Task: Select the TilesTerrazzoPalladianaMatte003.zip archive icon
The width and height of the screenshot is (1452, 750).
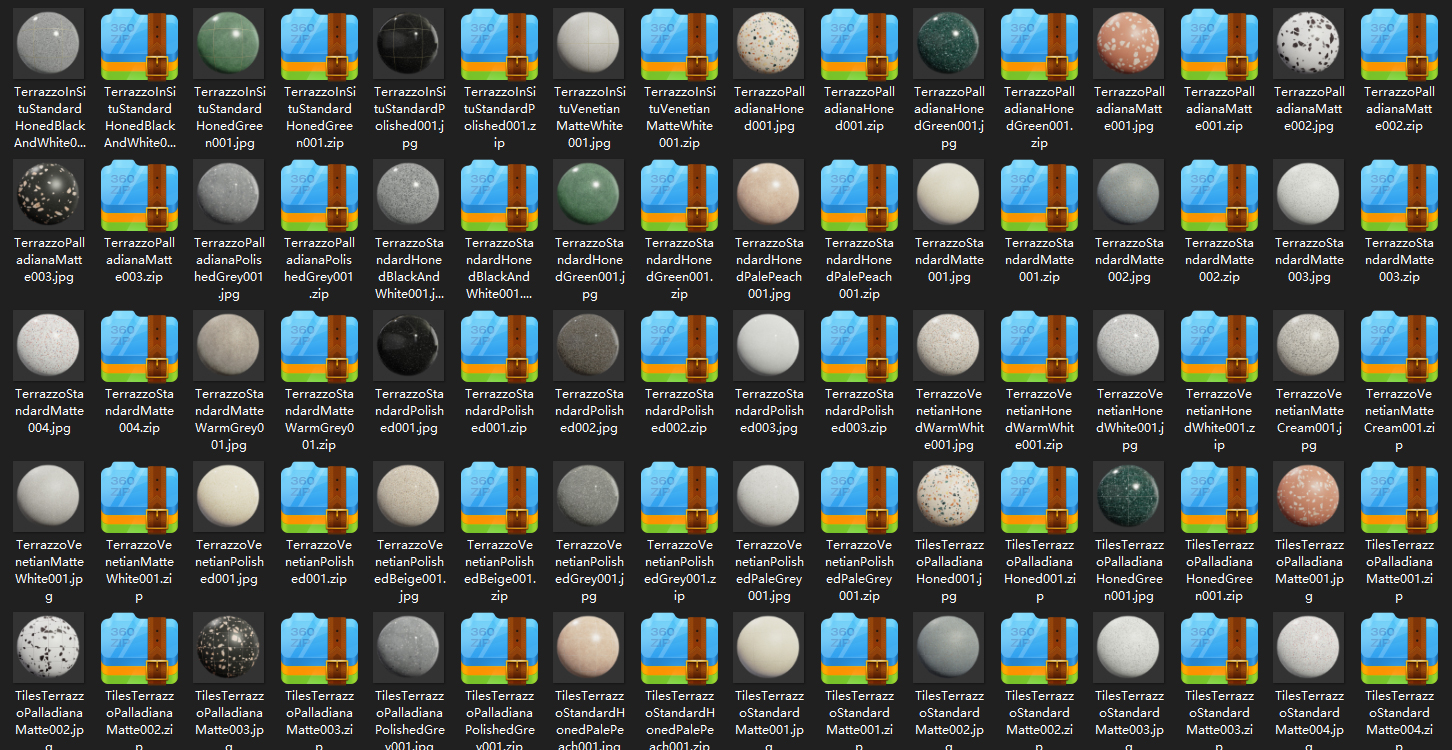Action: point(320,648)
